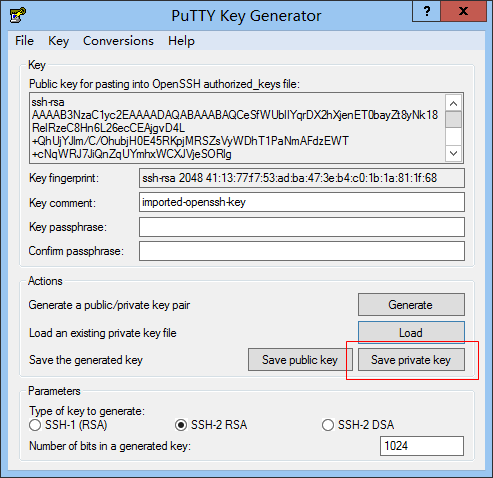Open the Key menu
The height and width of the screenshot is (478, 493).
pyautogui.click(x=58, y=41)
